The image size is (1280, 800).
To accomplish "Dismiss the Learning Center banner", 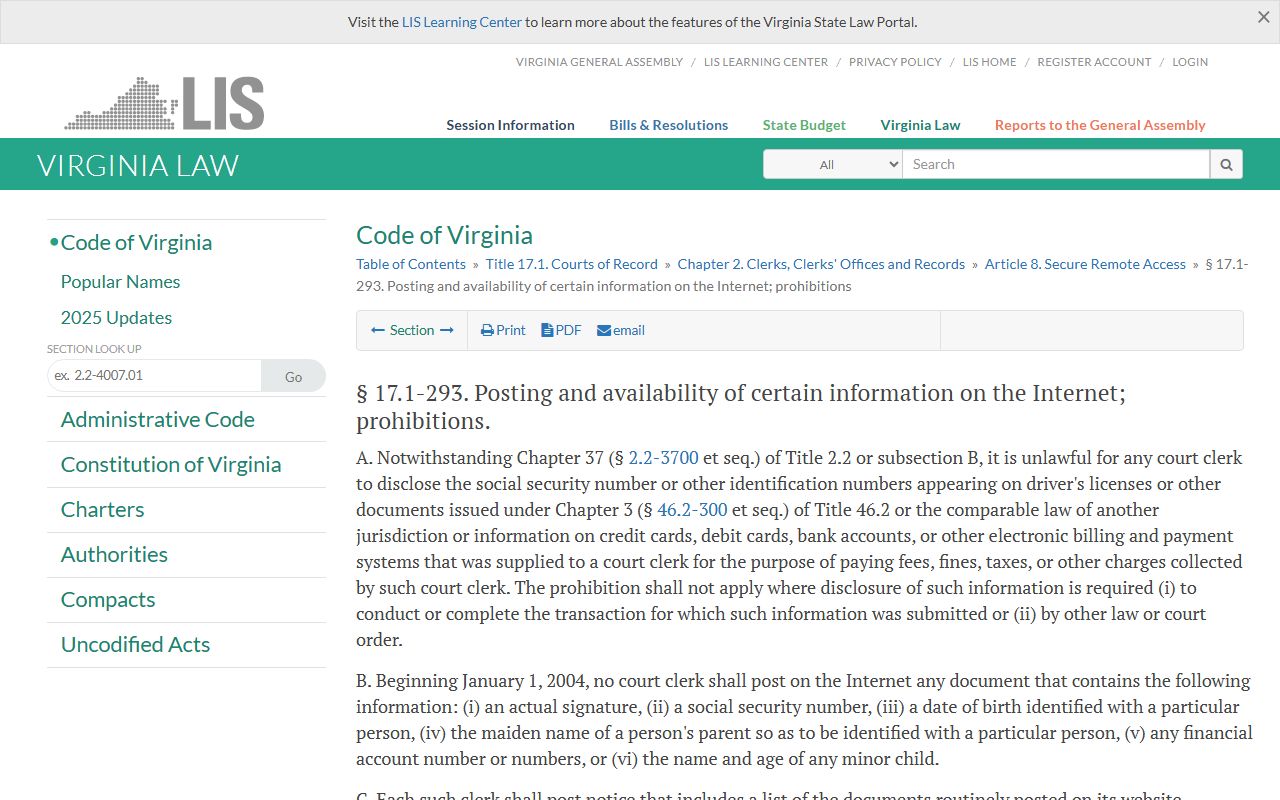I will click(x=1264, y=17).
